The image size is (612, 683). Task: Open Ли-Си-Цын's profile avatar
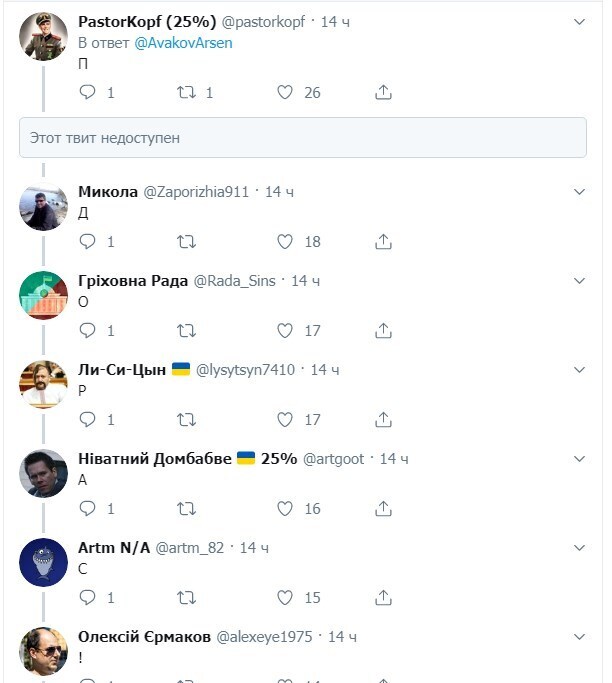coord(43,384)
